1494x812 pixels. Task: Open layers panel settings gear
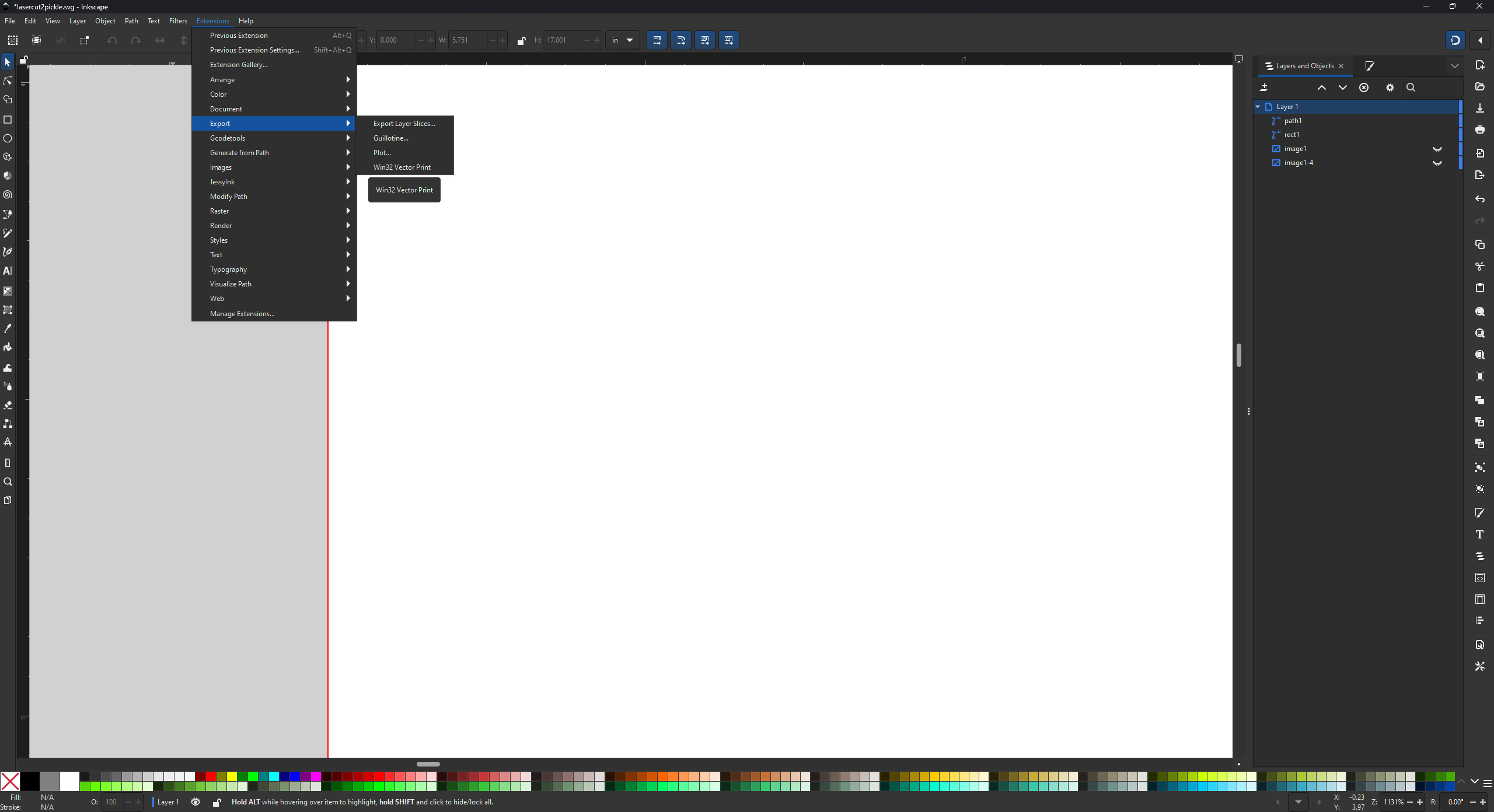coord(1390,87)
